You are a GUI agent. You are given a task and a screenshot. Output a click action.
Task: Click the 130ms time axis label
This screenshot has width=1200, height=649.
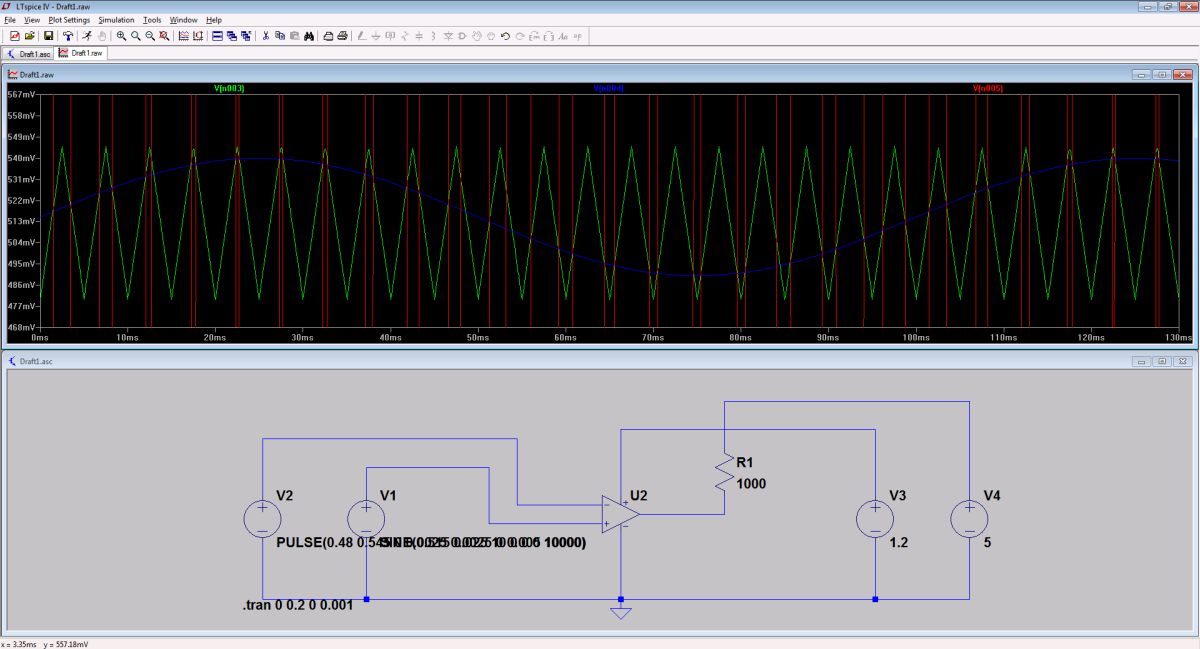click(x=1181, y=338)
